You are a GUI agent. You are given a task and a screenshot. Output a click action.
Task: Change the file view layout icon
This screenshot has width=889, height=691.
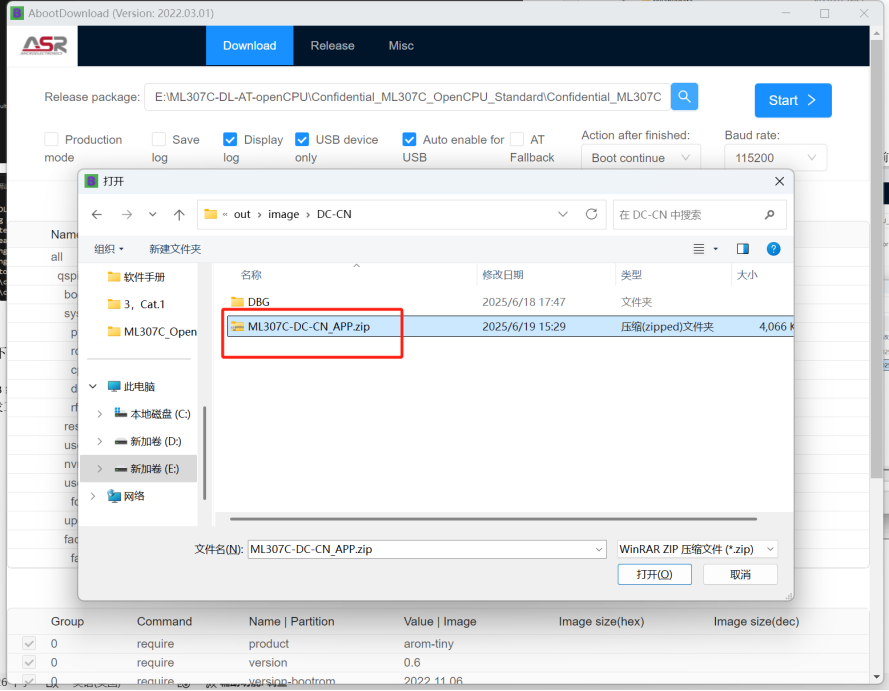699,249
